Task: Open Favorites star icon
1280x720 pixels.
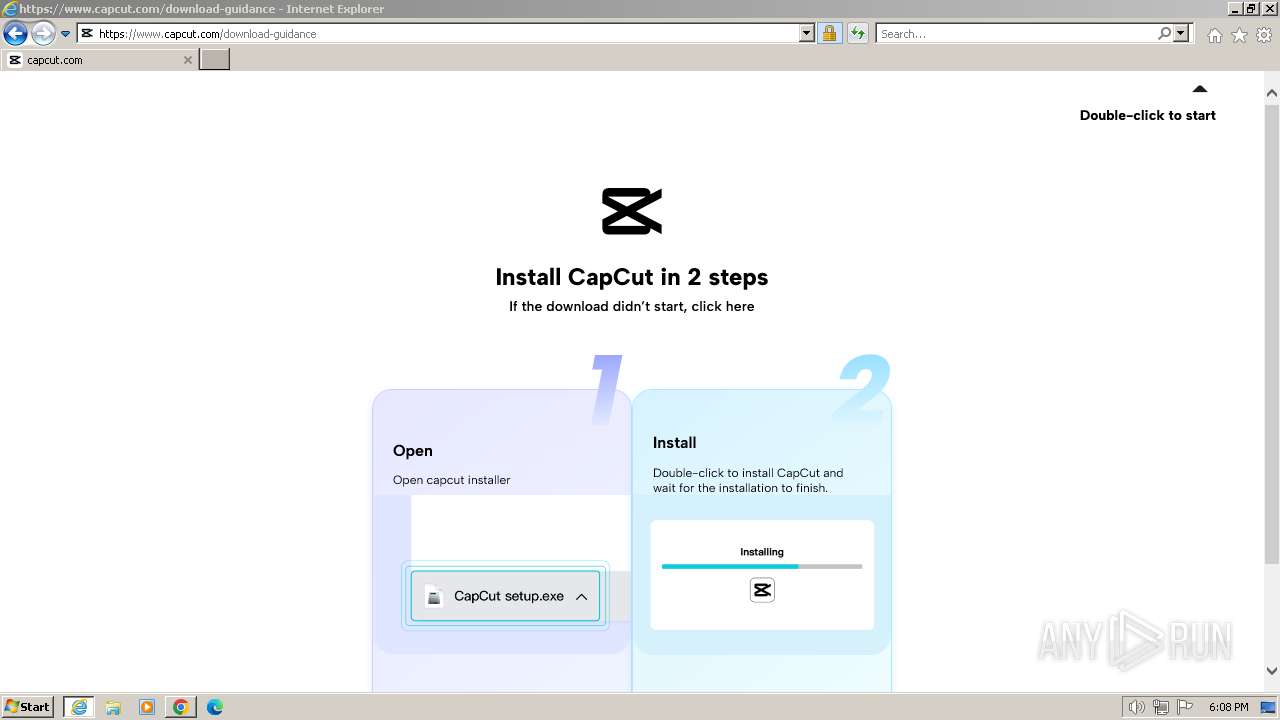Action: 1239,35
